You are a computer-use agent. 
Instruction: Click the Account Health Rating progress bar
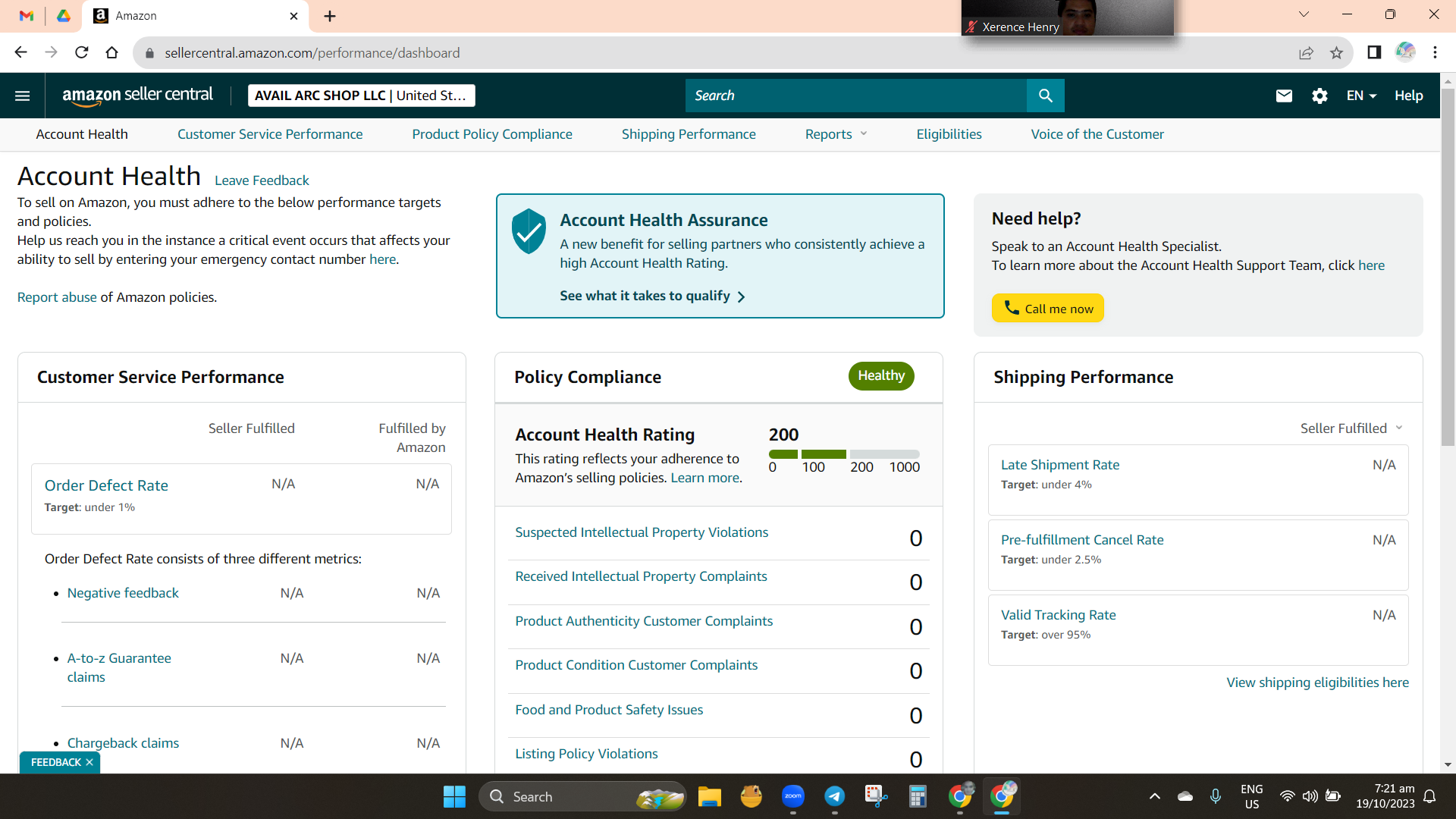[x=844, y=454]
